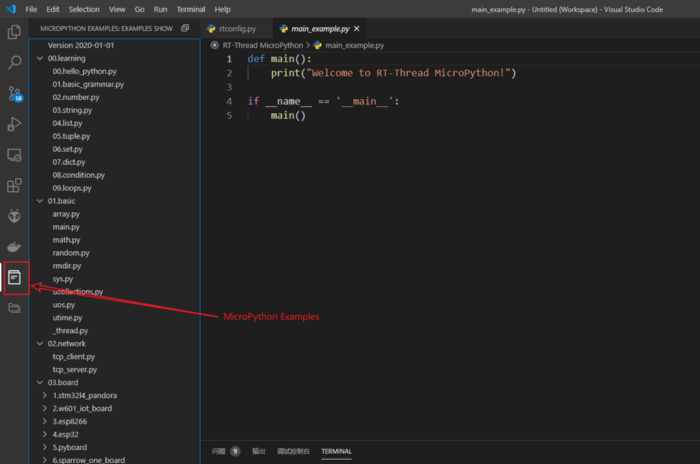Select the main_example.py editor tab
This screenshot has width=700, height=464.
320,29
